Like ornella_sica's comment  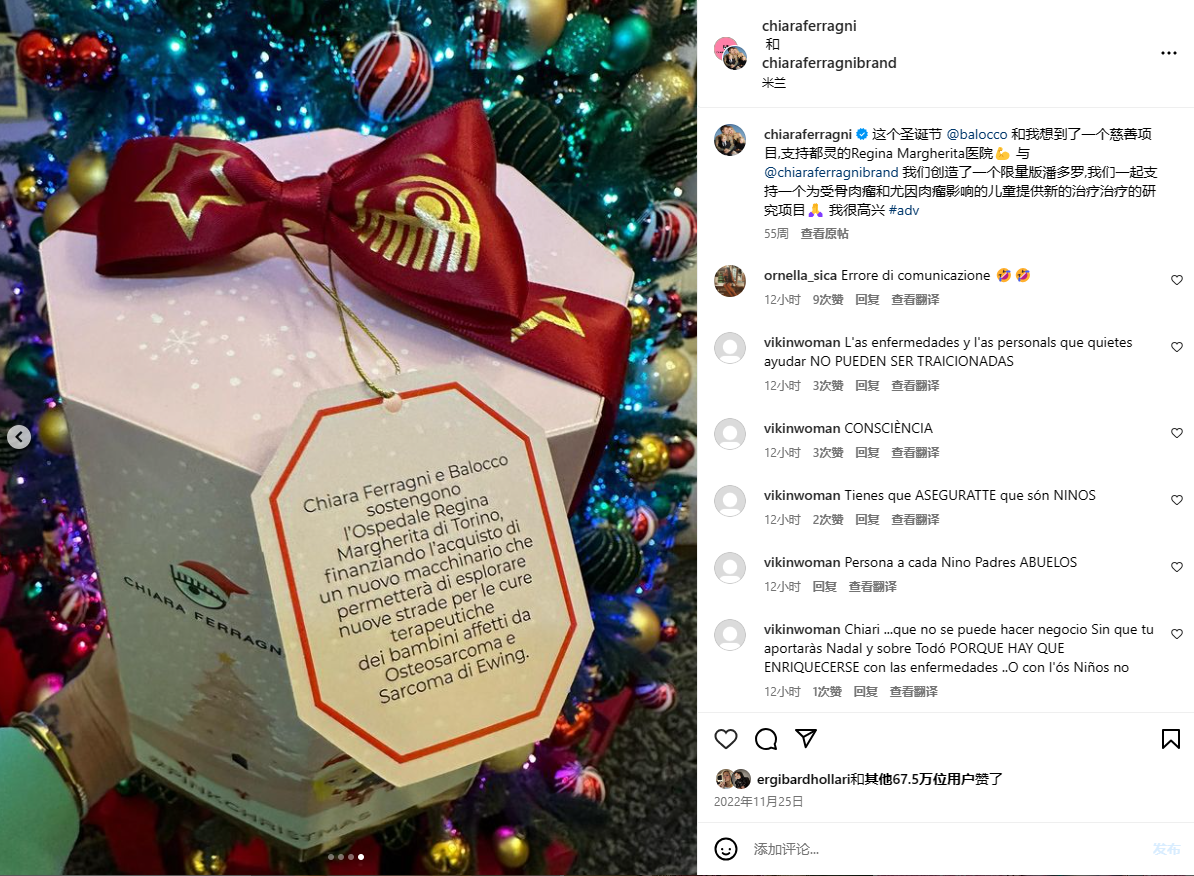tap(1176, 280)
